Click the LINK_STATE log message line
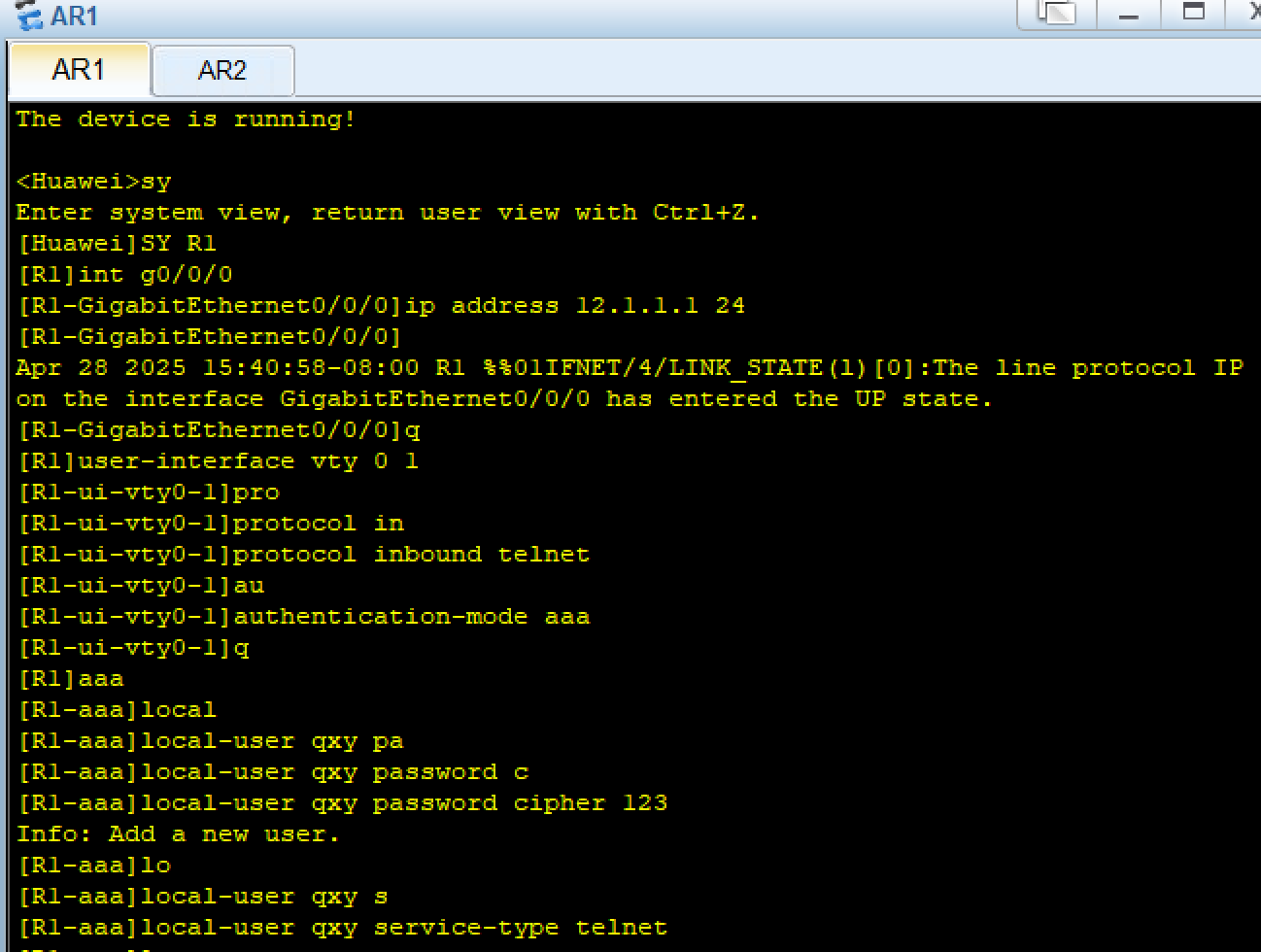The image size is (1261, 952). pyautogui.click(x=630, y=384)
